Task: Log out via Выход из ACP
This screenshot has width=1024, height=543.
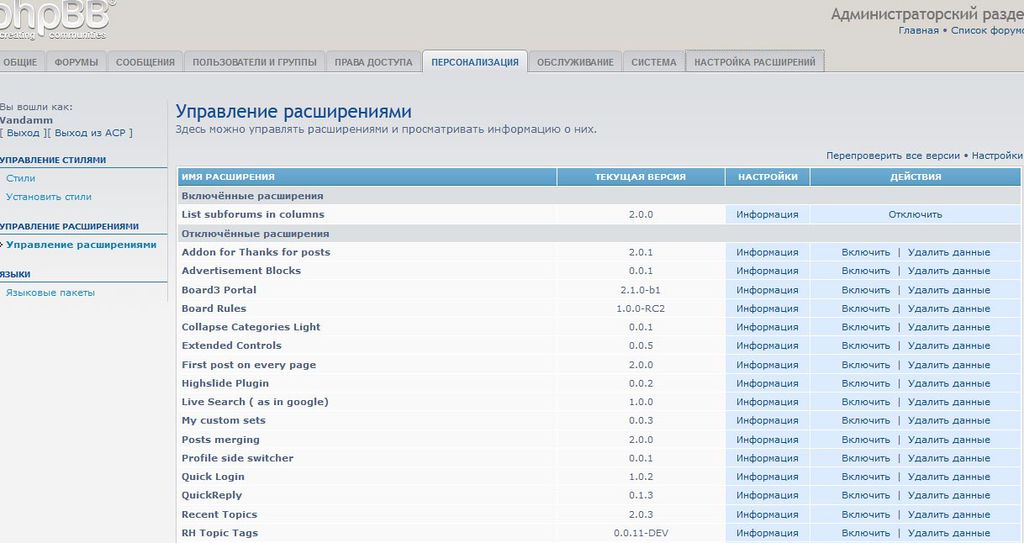Action: coord(93,133)
